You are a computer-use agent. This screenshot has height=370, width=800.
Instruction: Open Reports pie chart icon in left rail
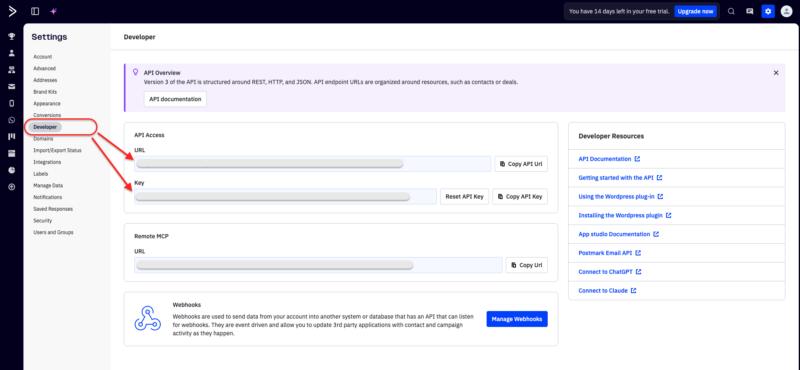(12, 170)
